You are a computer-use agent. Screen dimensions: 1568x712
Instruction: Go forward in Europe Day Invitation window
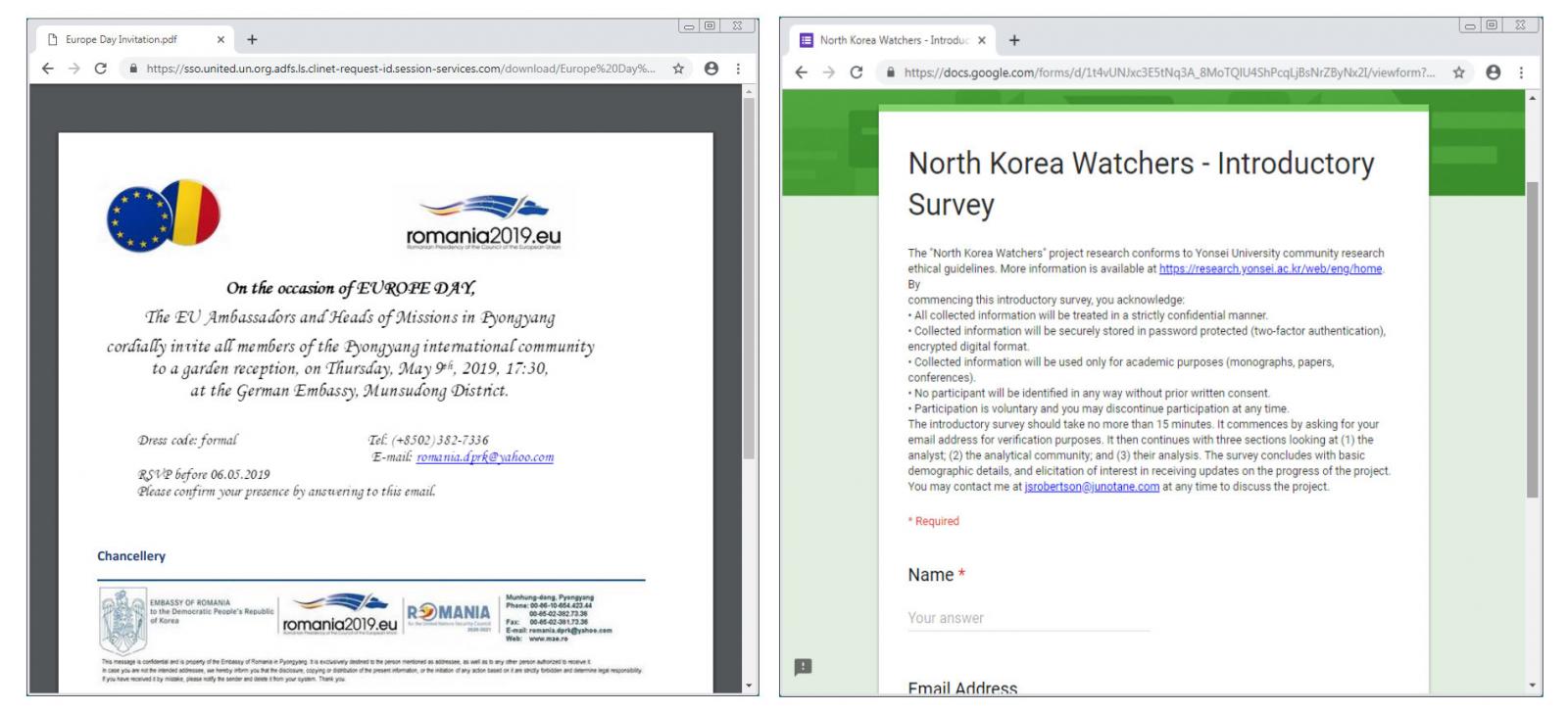coord(73,69)
